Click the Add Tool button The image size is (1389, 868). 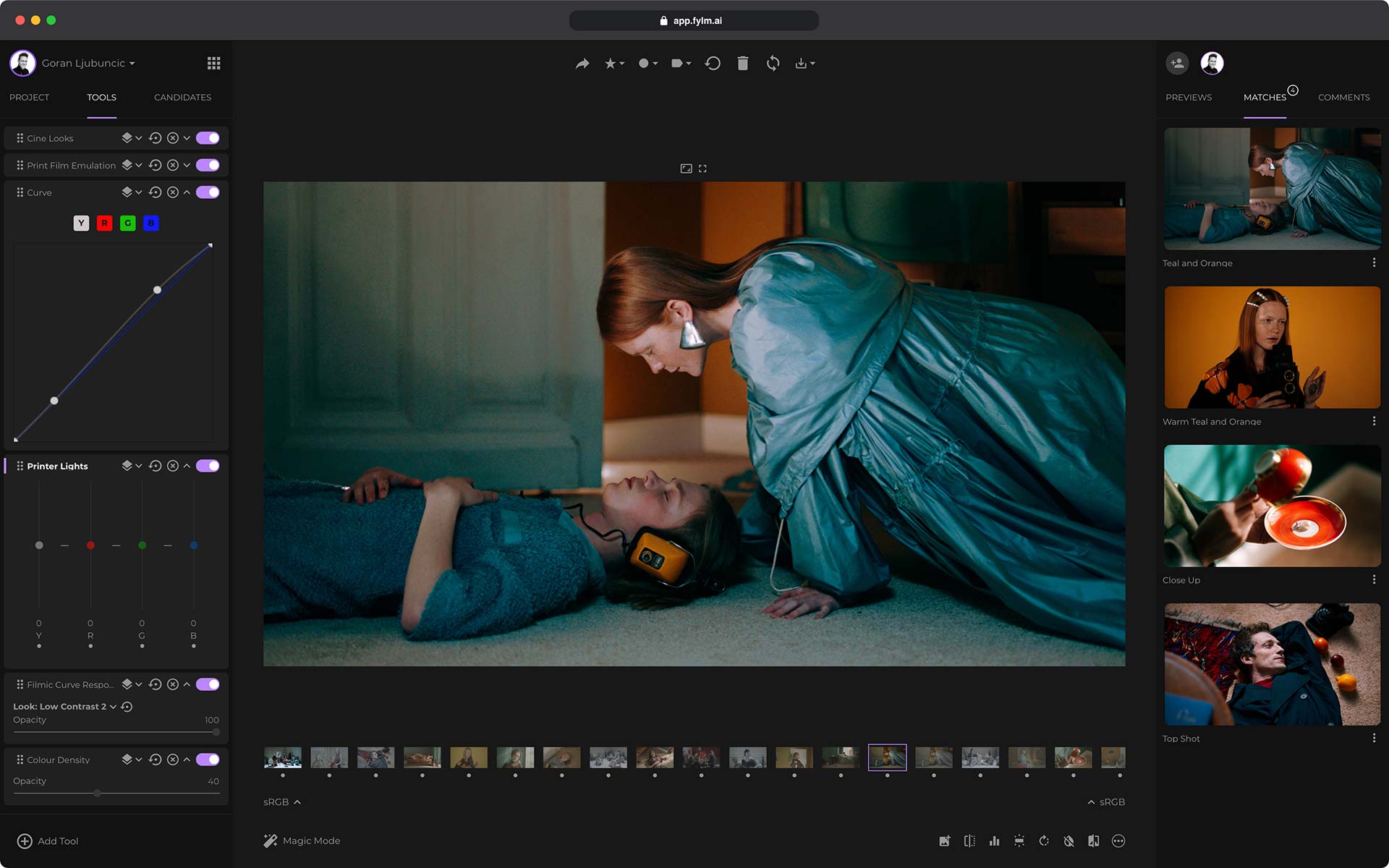(x=48, y=841)
